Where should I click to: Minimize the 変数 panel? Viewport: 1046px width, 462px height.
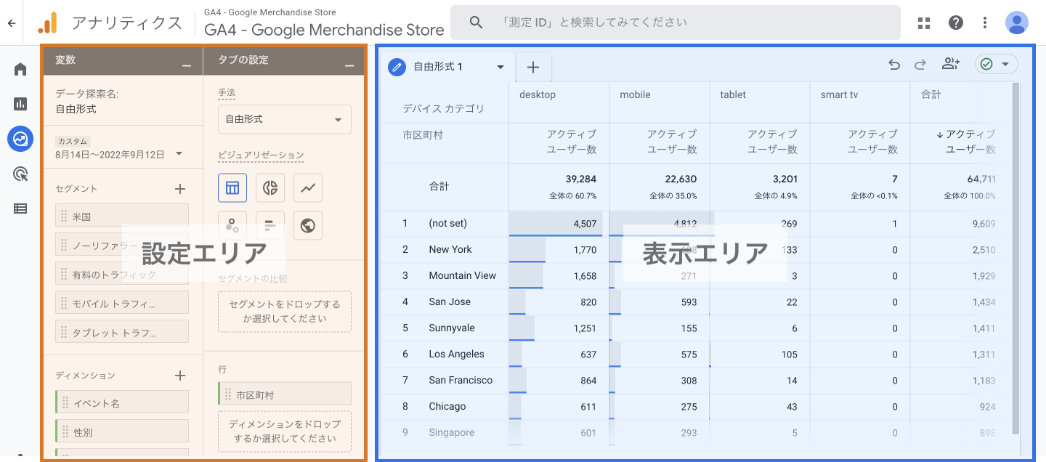[x=186, y=65]
